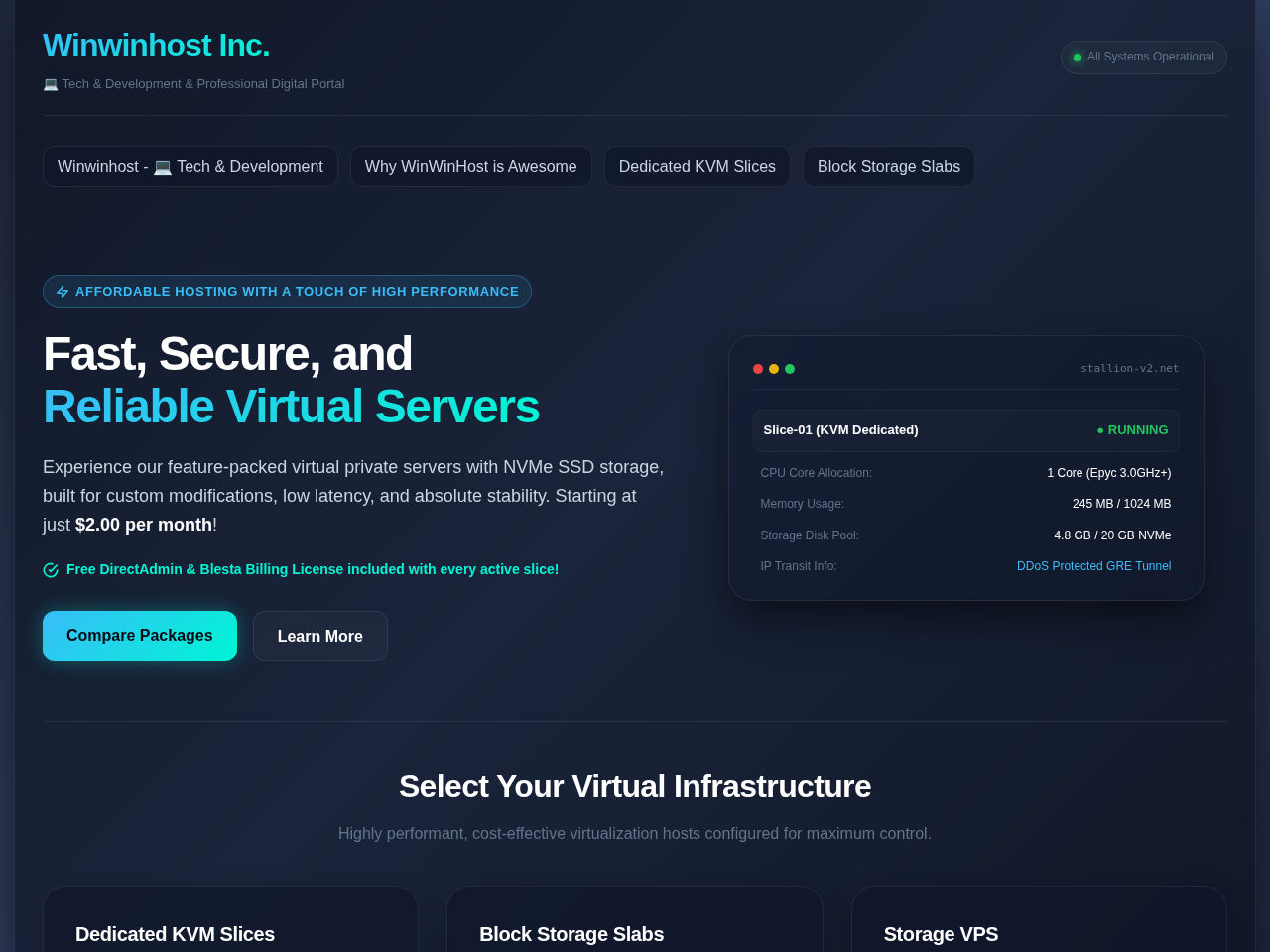Click the yellow dot in server card
This screenshot has width=1270, height=952.
coord(774,369)
